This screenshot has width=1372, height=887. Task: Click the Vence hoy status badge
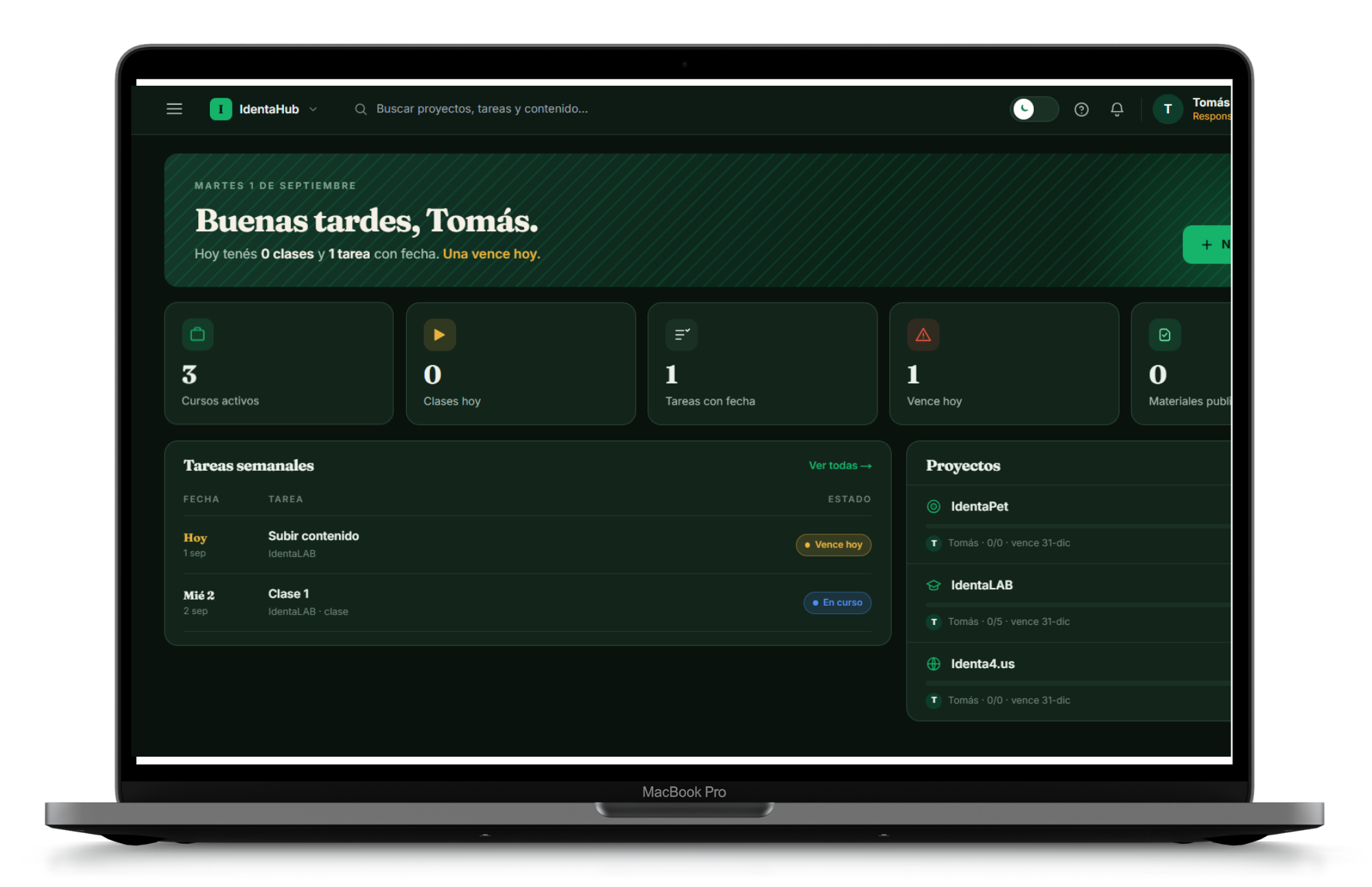click(x=833, y=545)
